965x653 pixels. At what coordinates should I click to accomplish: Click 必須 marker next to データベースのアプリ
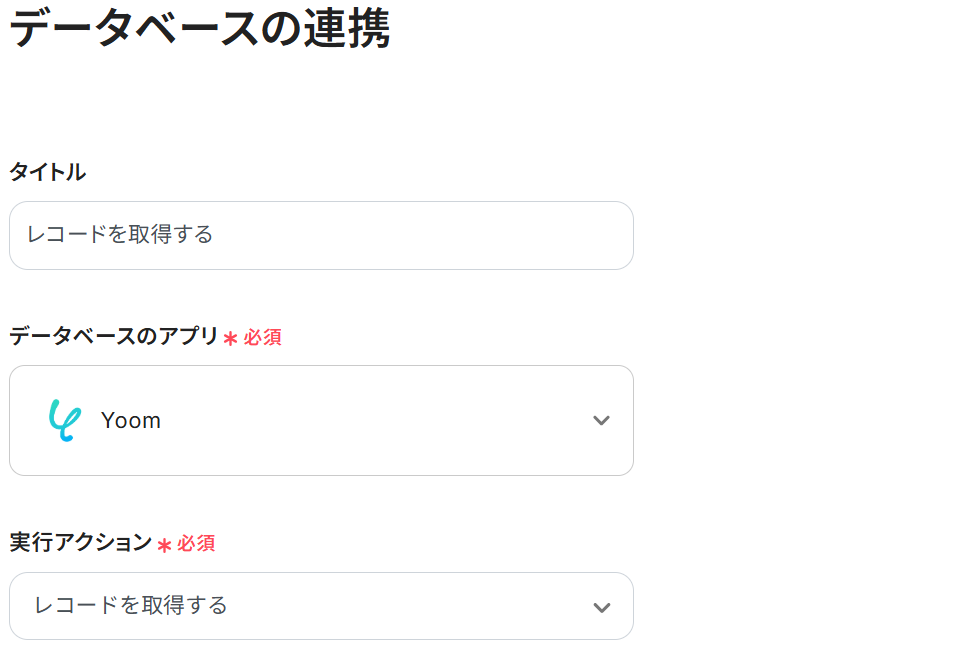point(263,338)
